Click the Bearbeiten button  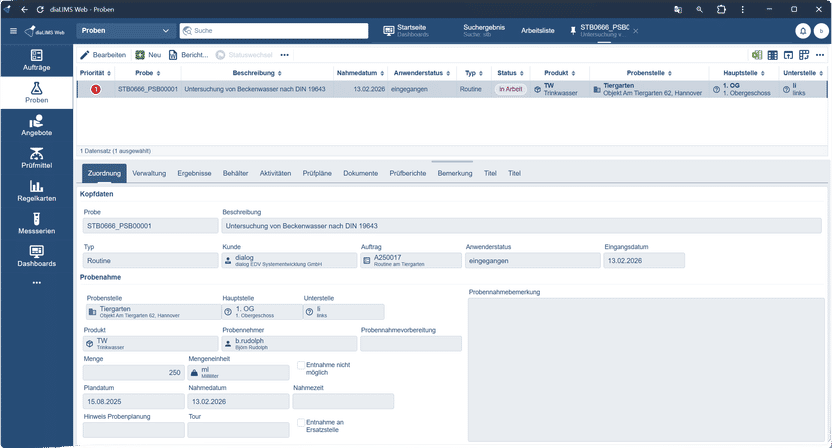click(x=103, y=55)
